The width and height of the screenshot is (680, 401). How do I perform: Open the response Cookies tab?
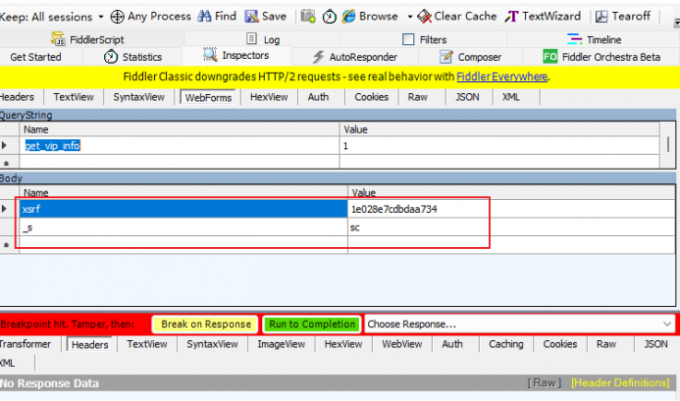pyautogui.click(x=560, y=344)
